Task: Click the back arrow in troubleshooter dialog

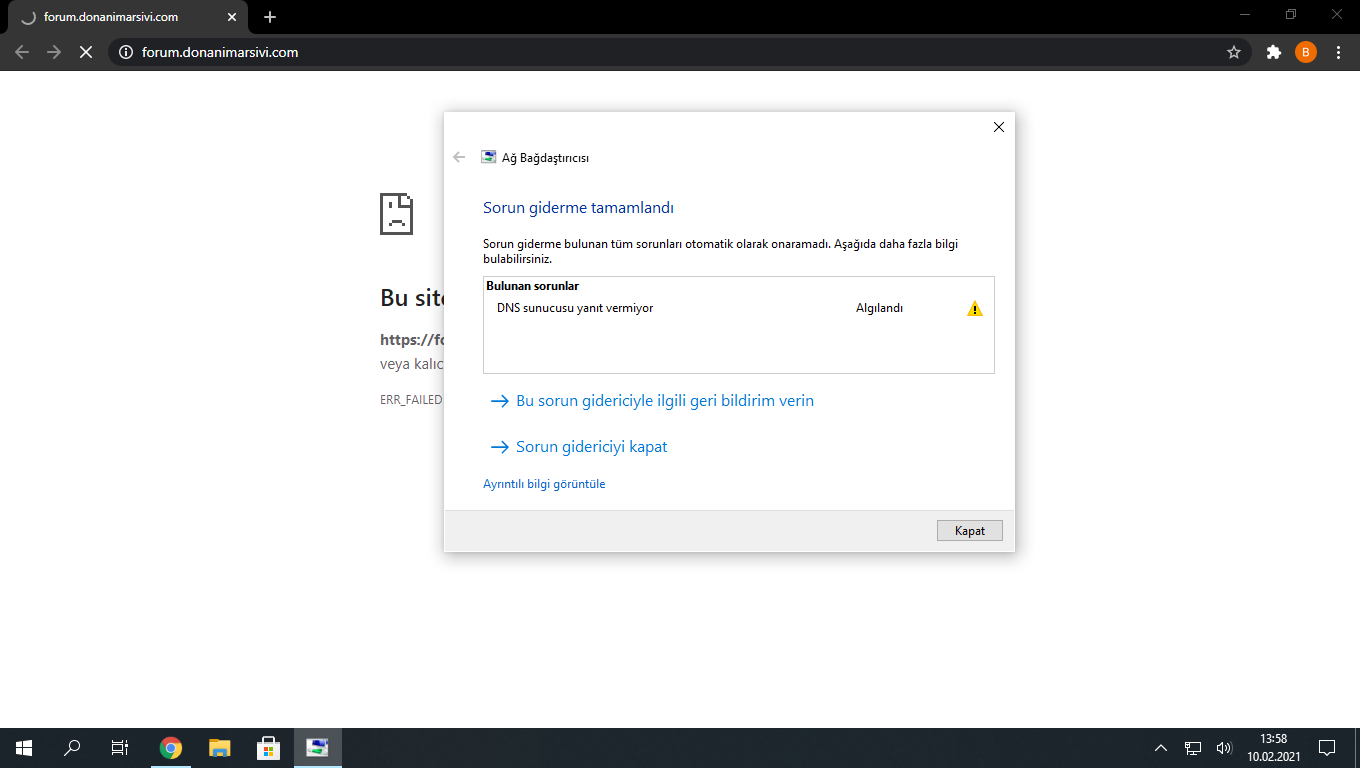Action: (x=459, y=157)
